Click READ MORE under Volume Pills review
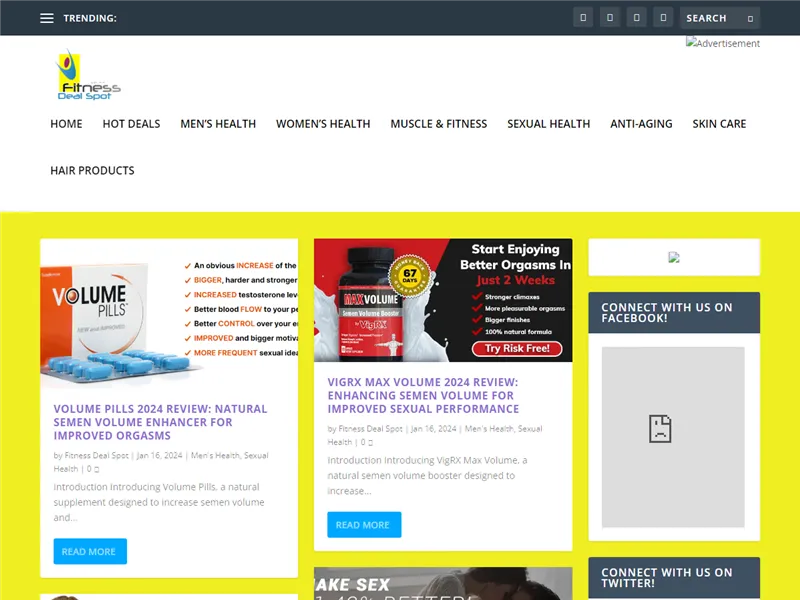800x600 pixels. (x=90, y=551)
